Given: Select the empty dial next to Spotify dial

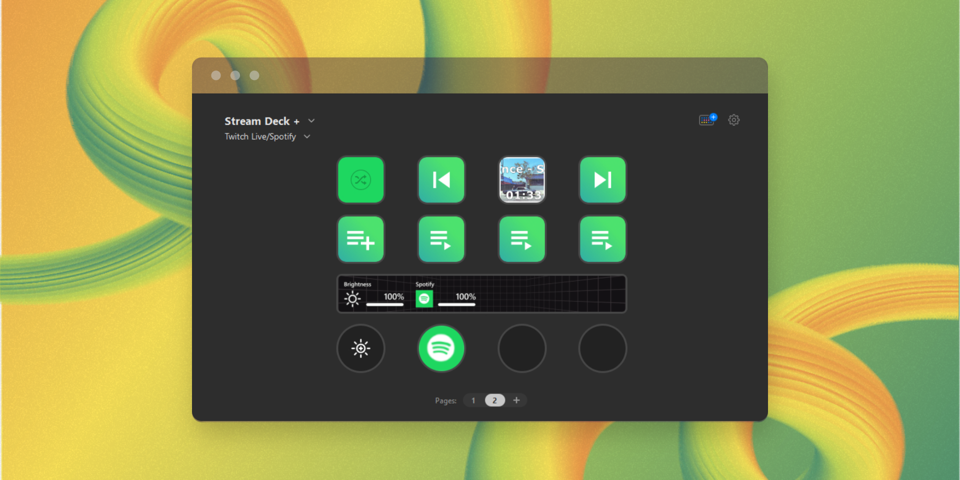Looking at the screenshot, I should pyautogui.click(x=522, y=348).
